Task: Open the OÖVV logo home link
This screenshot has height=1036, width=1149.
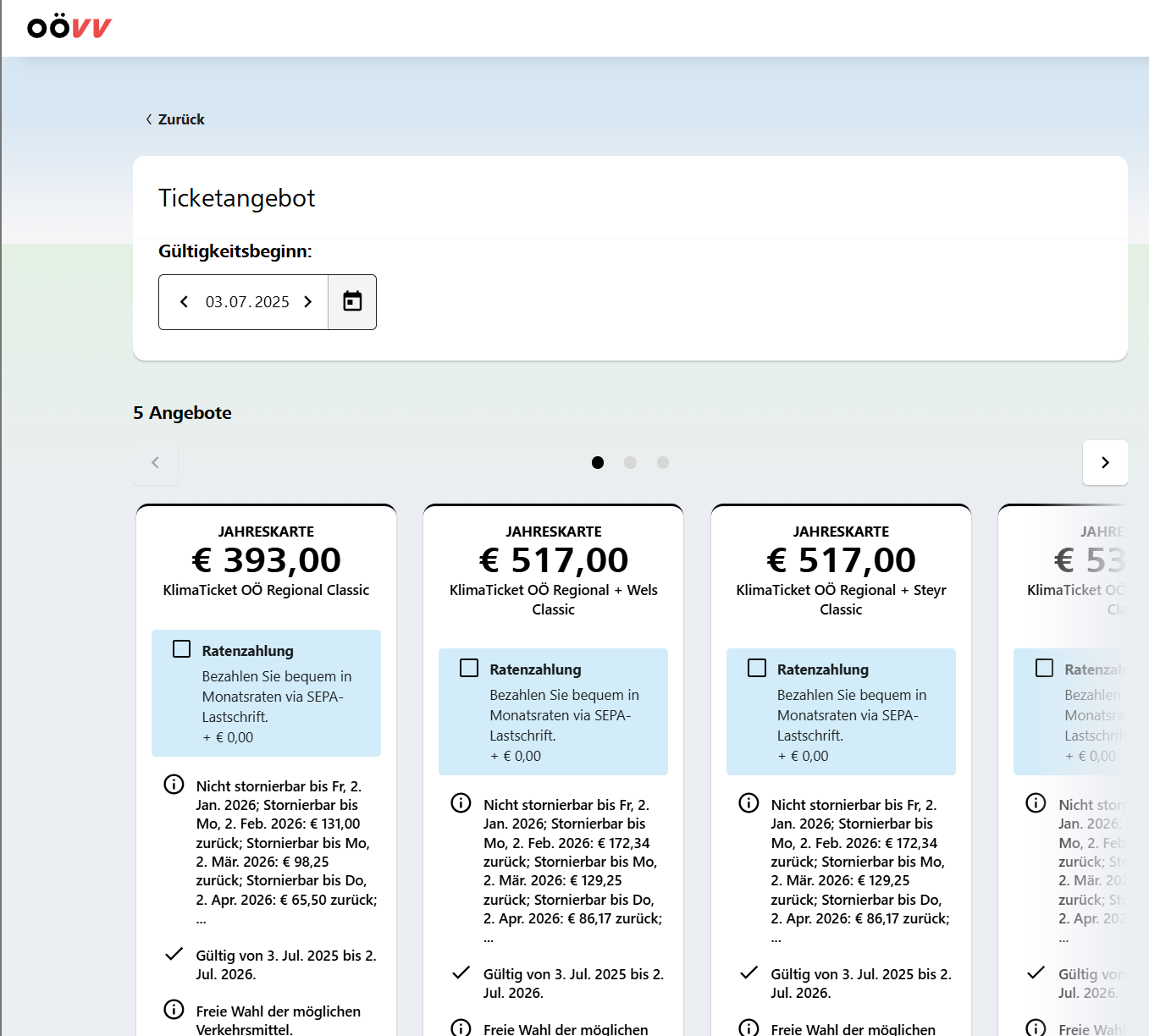Action: click(x=69, y=27)
